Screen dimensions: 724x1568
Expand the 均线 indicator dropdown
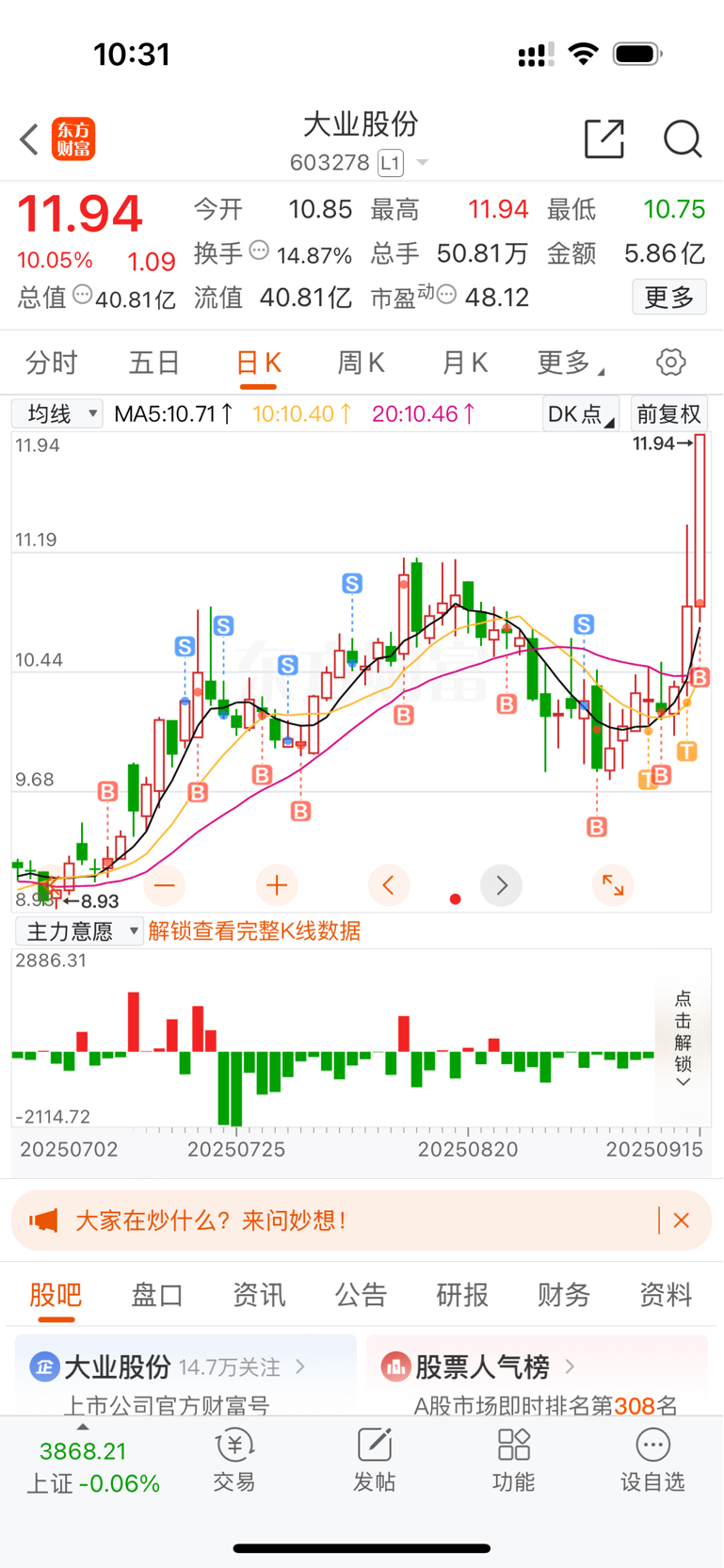[x=56, y=413]
